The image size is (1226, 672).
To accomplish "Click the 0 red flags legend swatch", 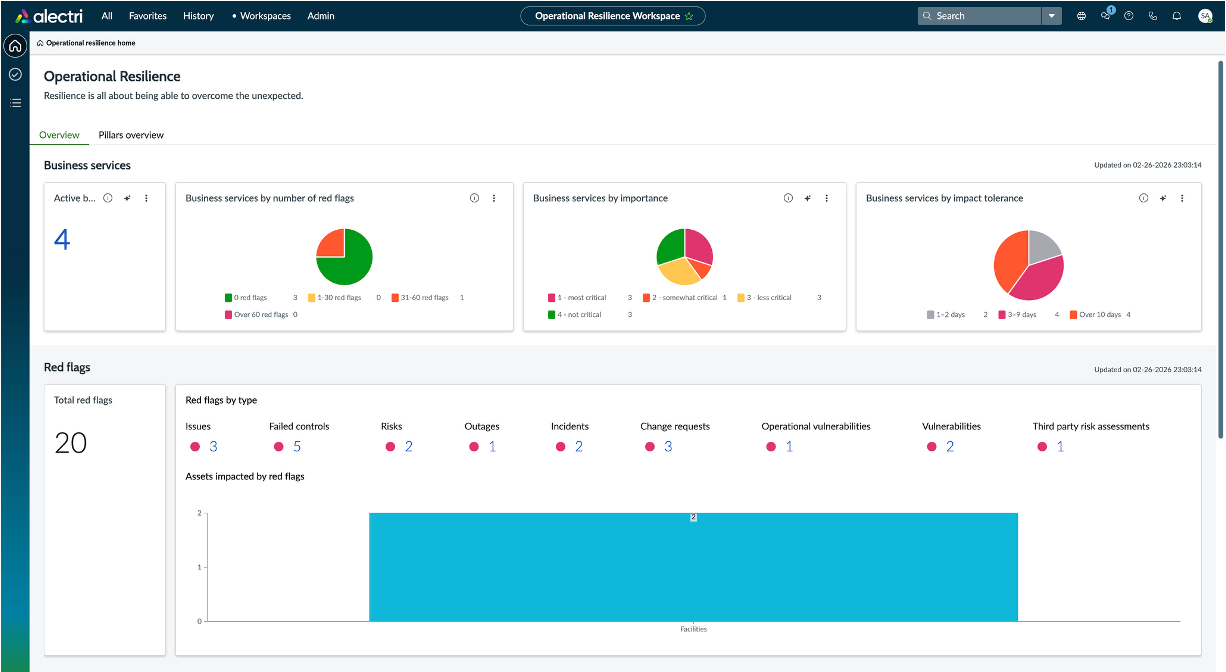I will pyautogui.click(x=229, y=298).
